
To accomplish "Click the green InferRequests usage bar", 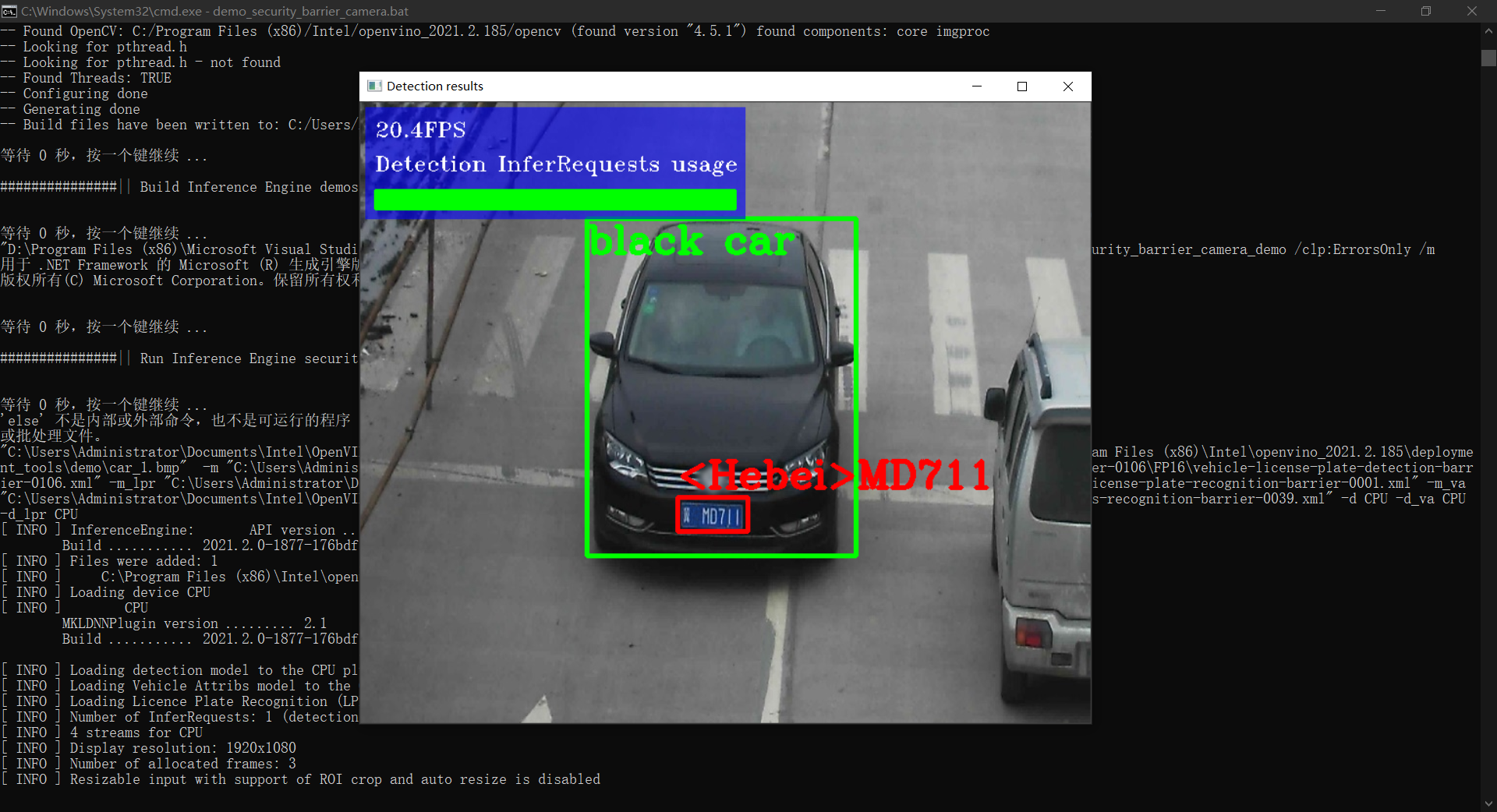I will click(x=554, y=199).
